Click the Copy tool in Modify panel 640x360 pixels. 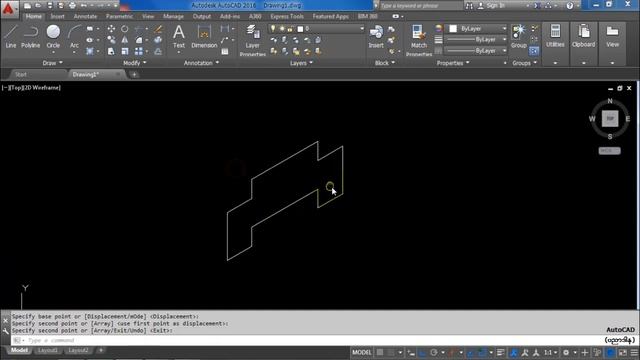click(x=111, y=40)
